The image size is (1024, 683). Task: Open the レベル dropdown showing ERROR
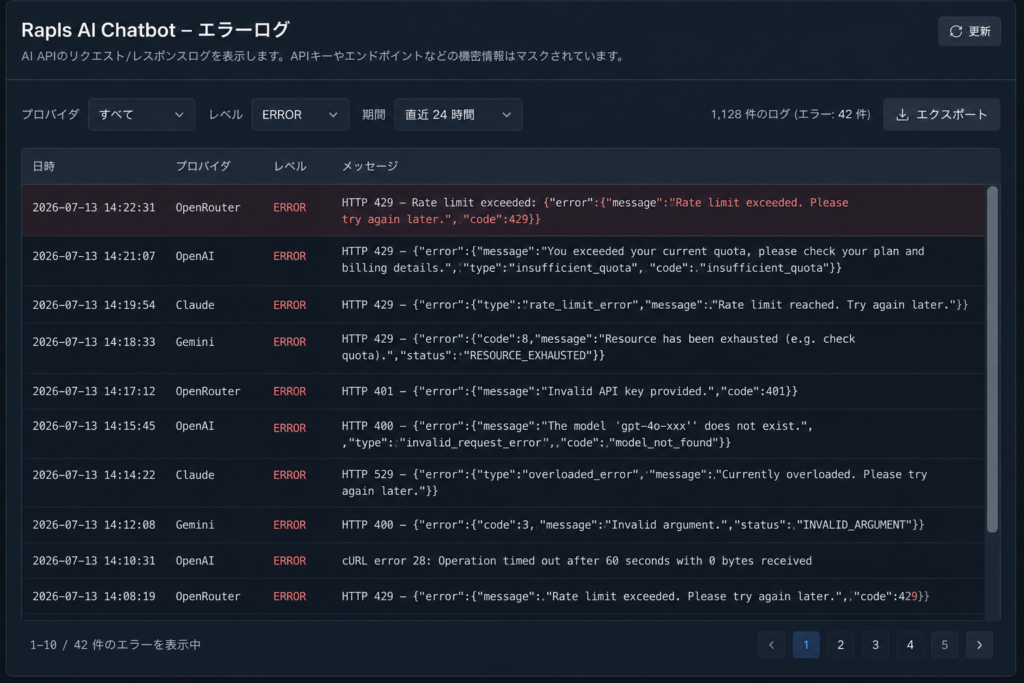[300, 114]
